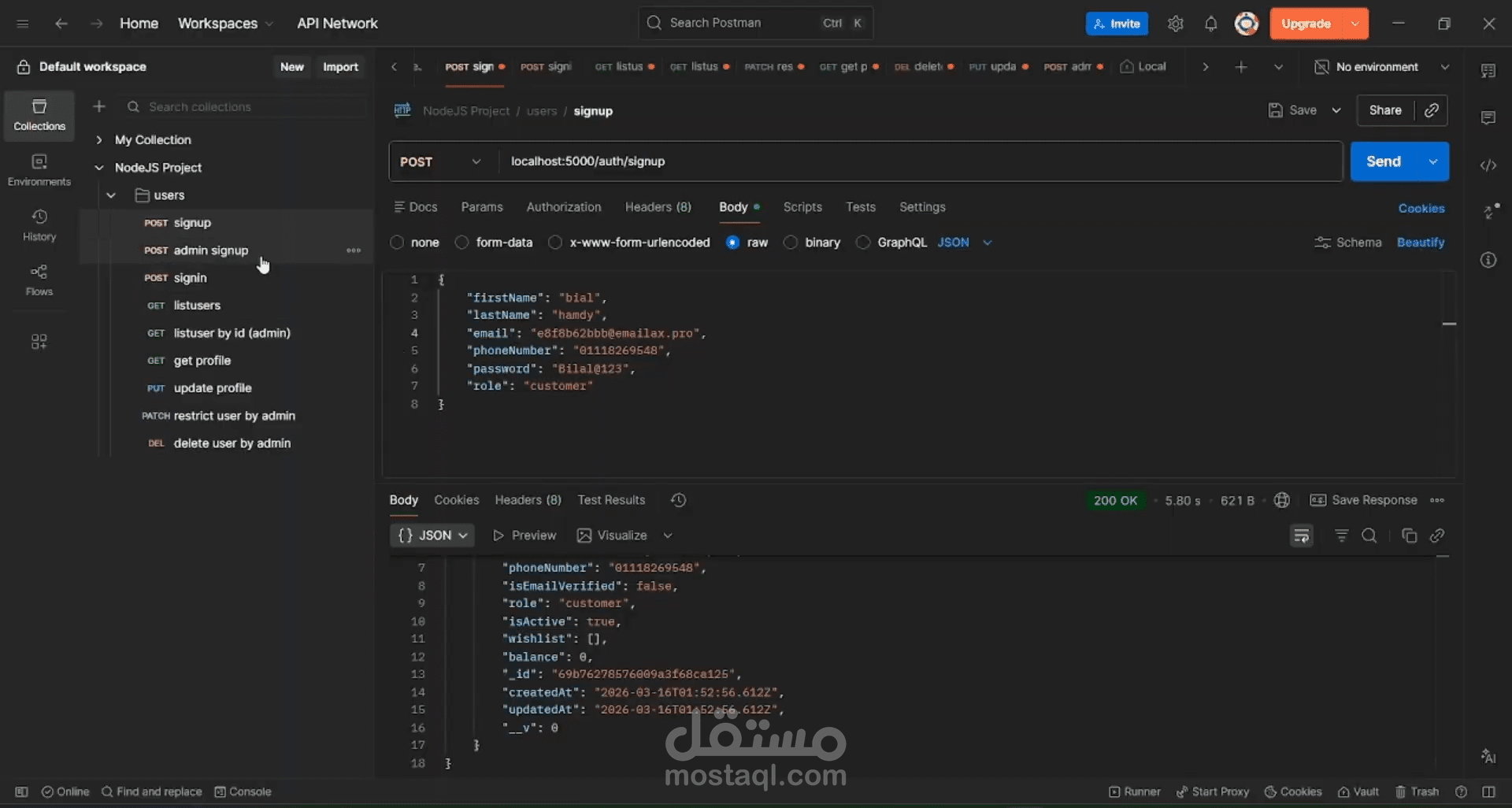Click the hamburger menu icon

point(23,24)
